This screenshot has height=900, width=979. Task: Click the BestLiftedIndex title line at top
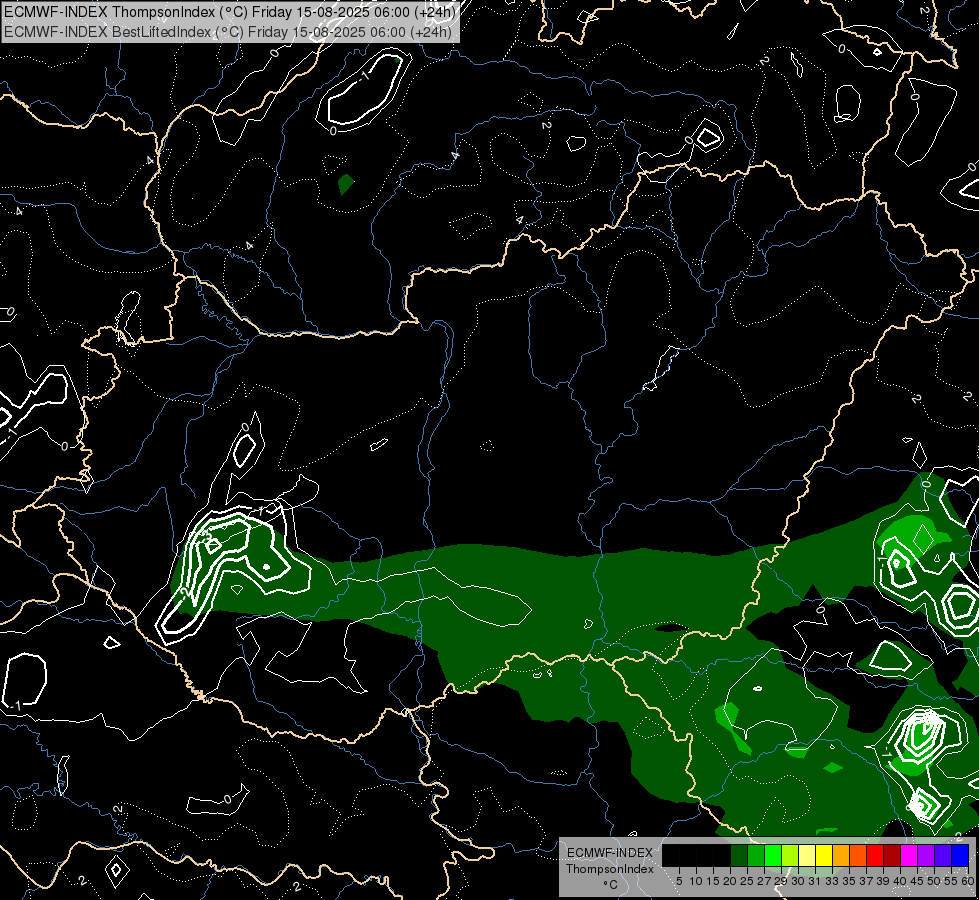pos(229,32)
